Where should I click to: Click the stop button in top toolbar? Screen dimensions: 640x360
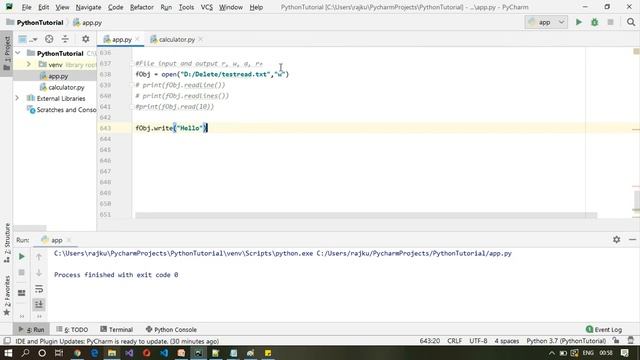[611, 22]
